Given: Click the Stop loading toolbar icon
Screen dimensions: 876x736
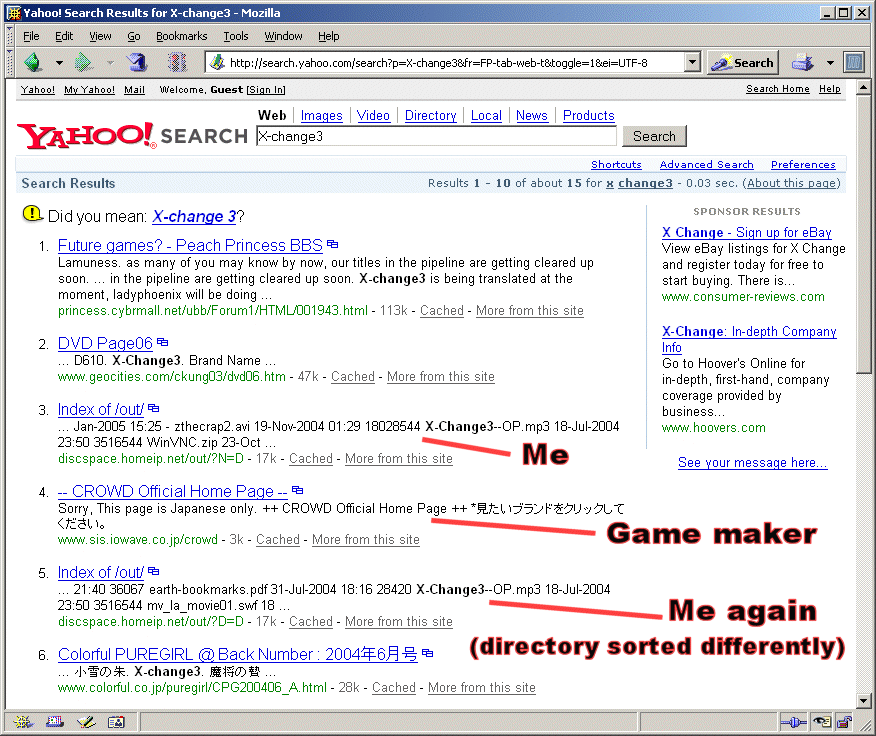Looking at the screenshot, I should pos(177,63).
